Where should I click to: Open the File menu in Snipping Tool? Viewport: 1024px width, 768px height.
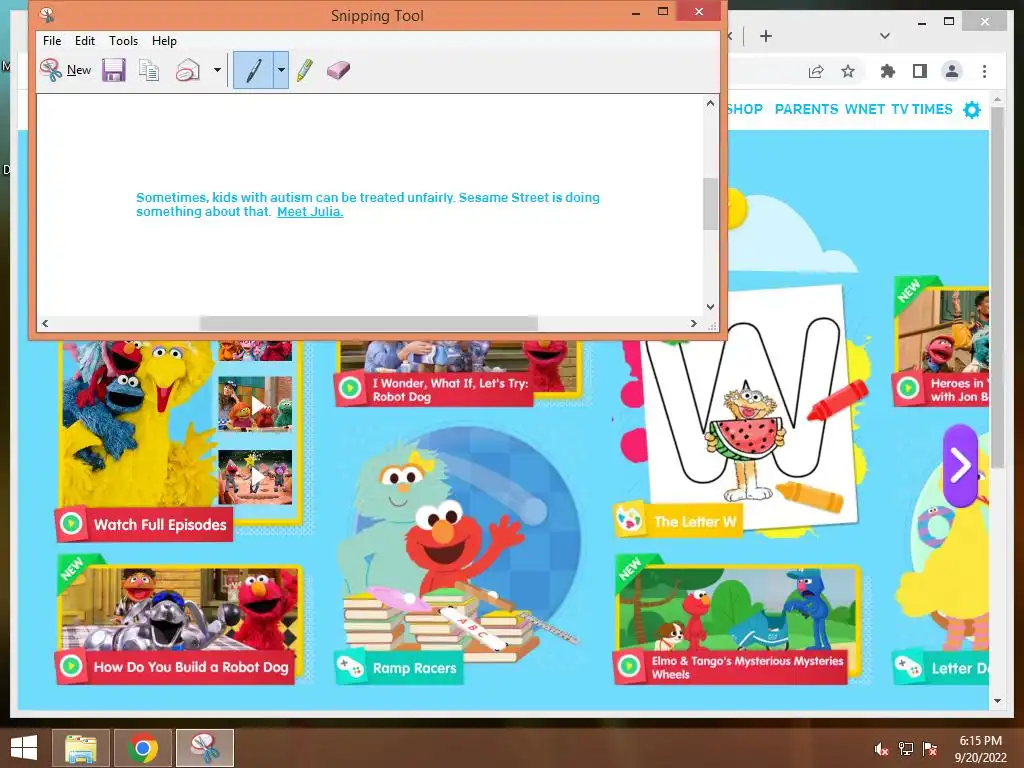(52, 40)
